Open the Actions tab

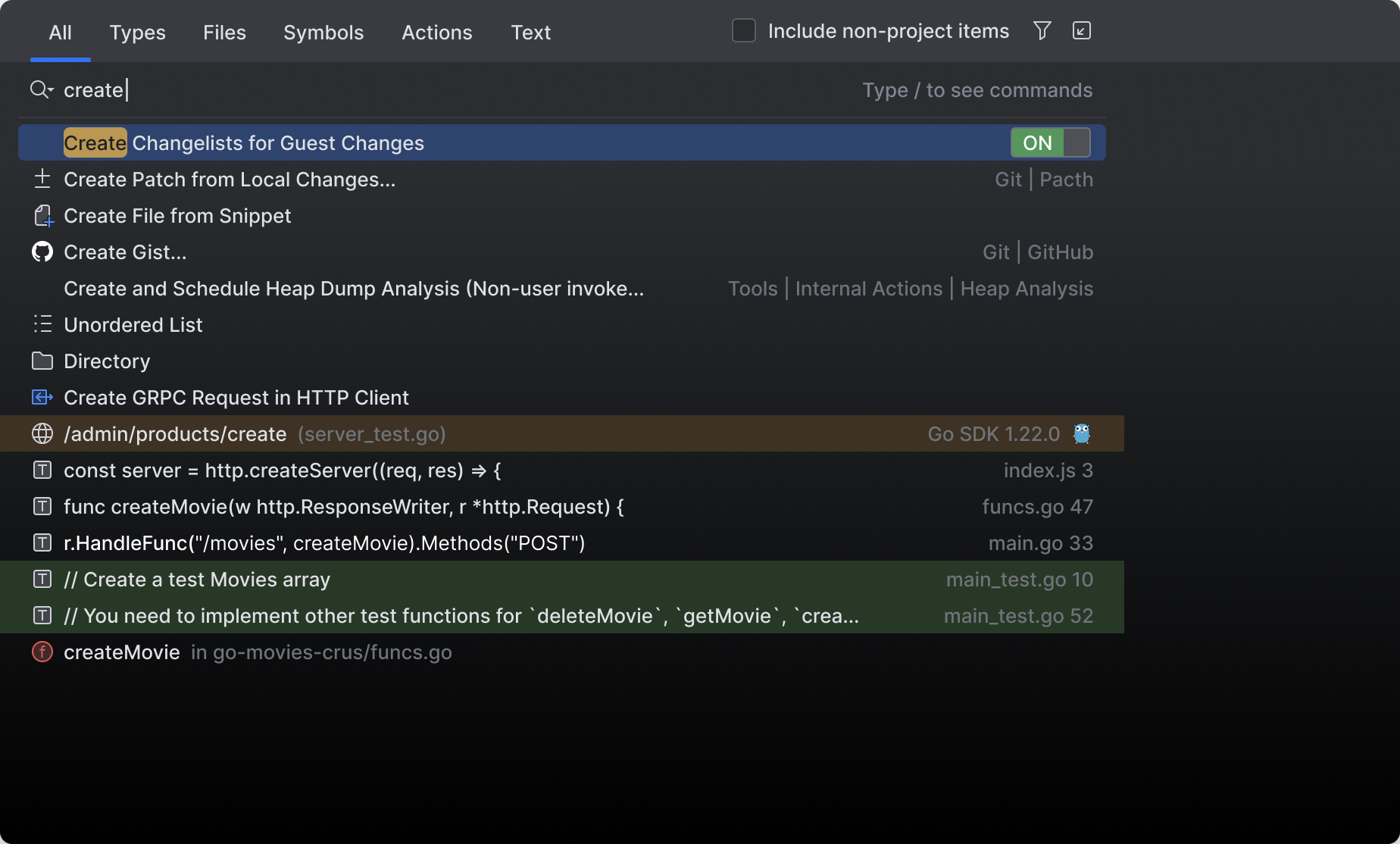pyautogui.click(x=436, y=33)
